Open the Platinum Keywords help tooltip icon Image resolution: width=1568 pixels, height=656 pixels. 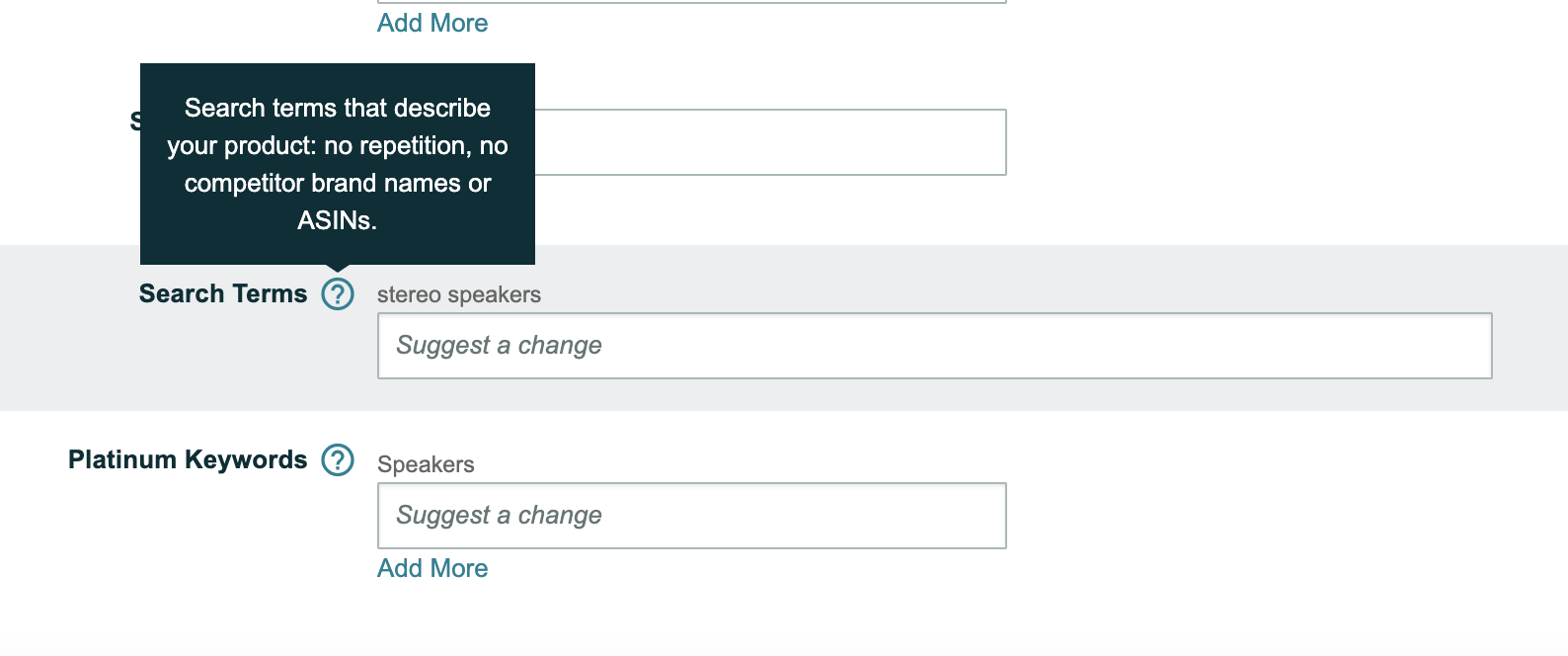338,460
